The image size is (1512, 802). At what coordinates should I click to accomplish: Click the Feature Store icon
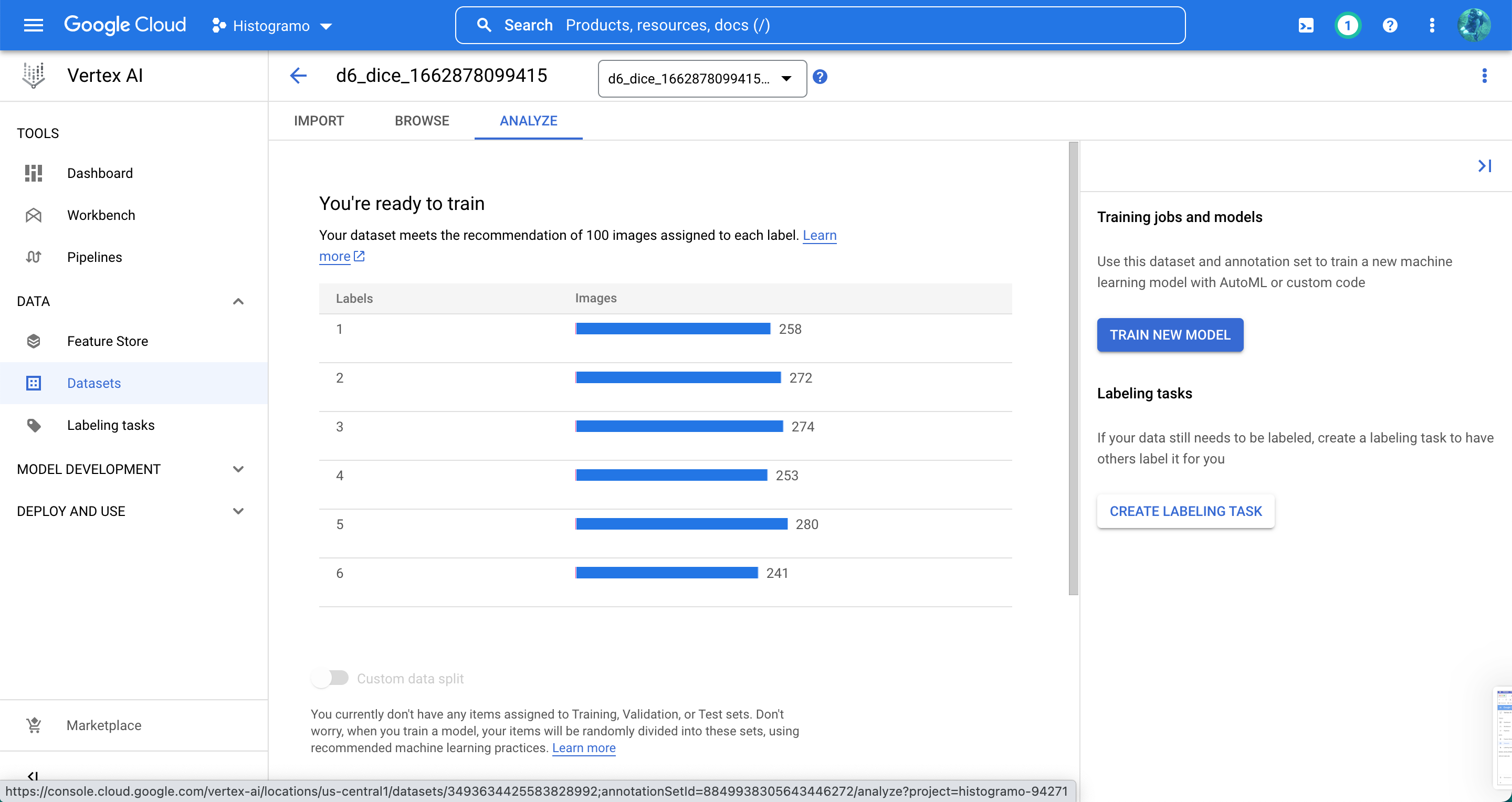click(34, 340)
